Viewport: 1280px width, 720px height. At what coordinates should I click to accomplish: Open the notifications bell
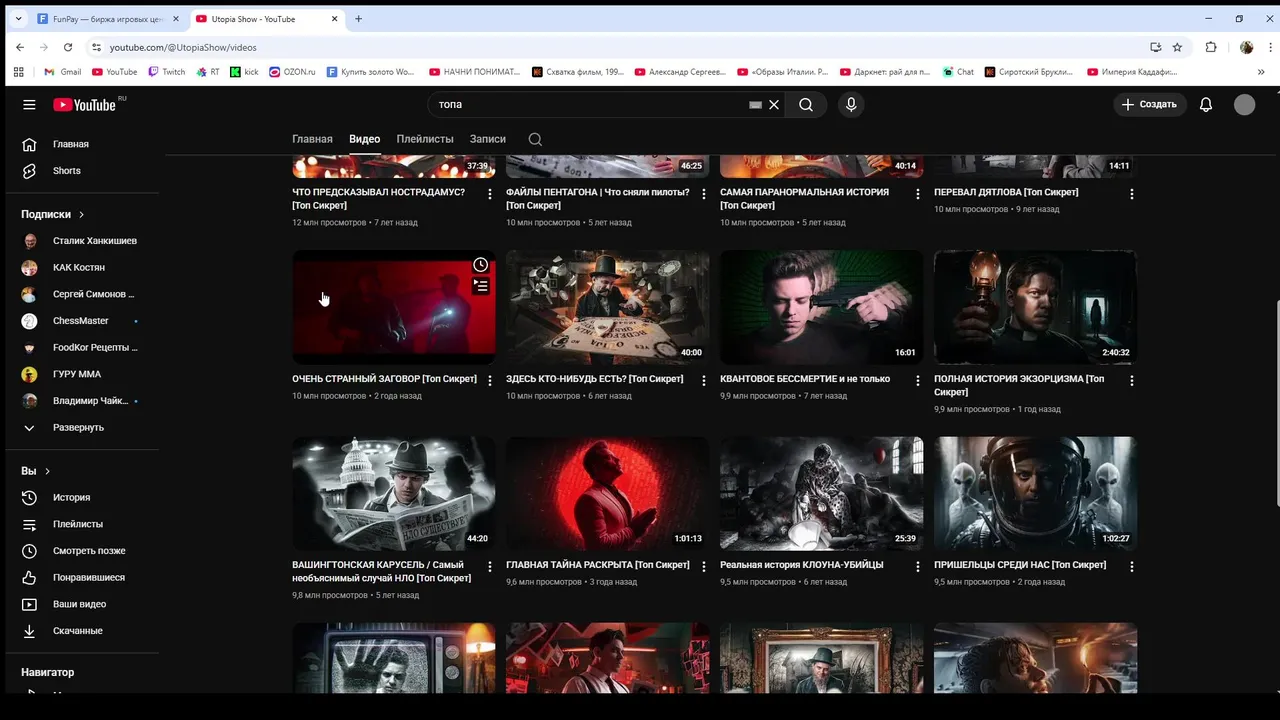[1206, 104]
